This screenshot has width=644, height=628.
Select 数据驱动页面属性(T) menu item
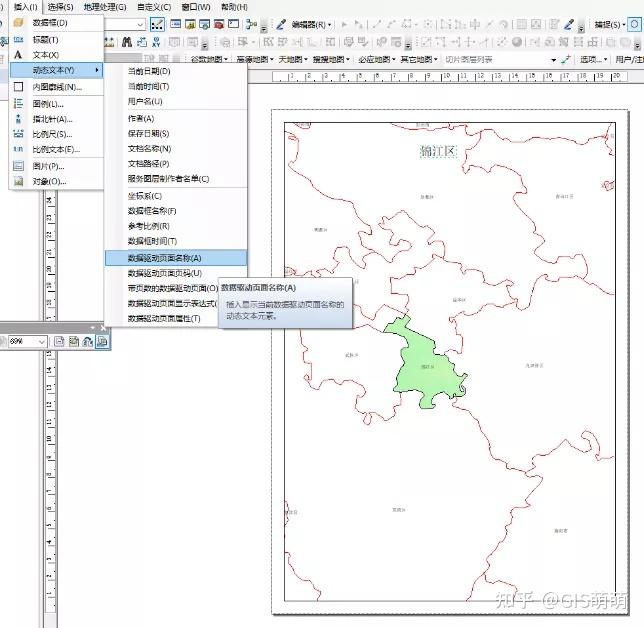[x=164, y=319]
